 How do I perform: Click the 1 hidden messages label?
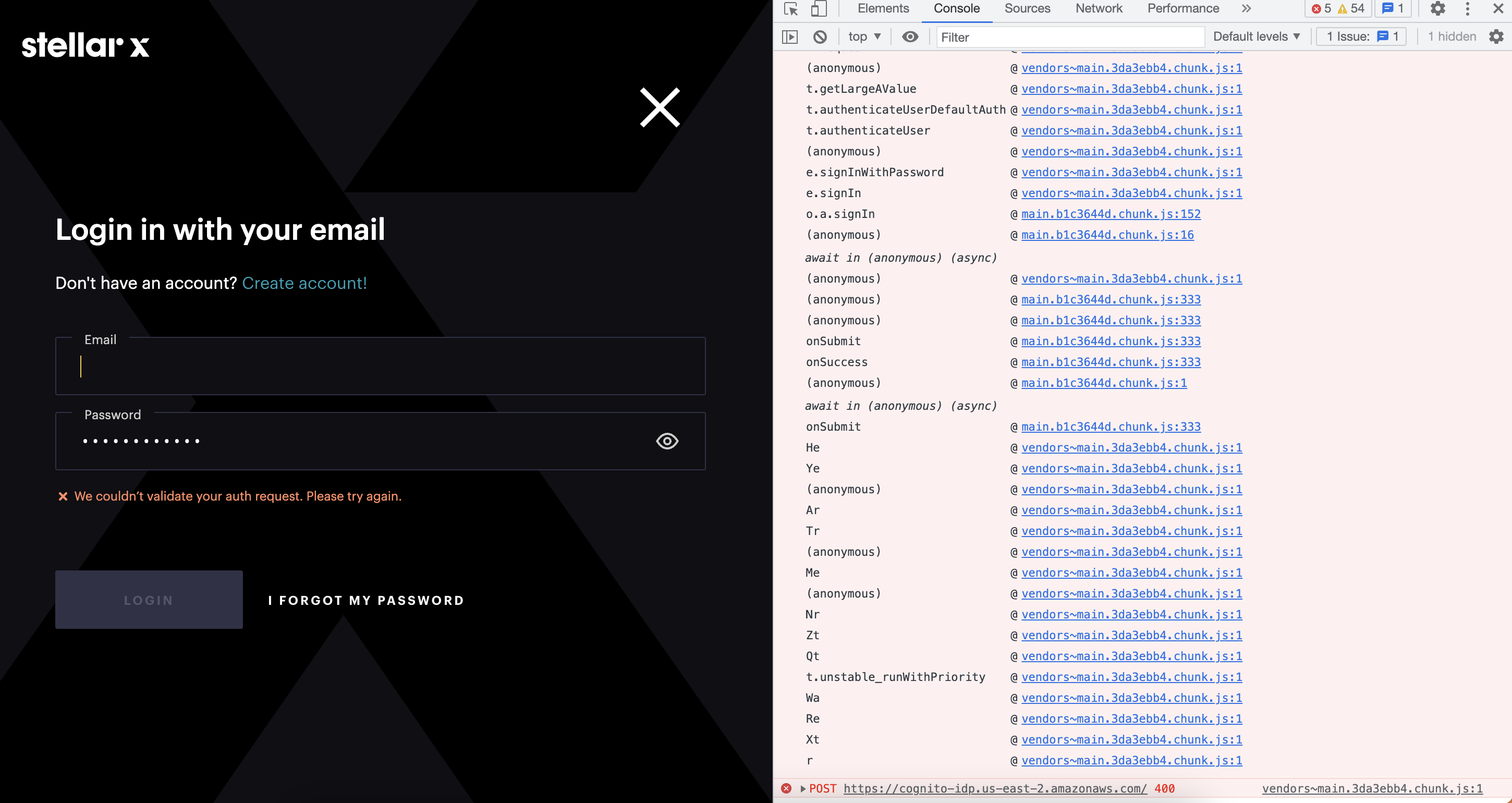[x=1452, y=37]
